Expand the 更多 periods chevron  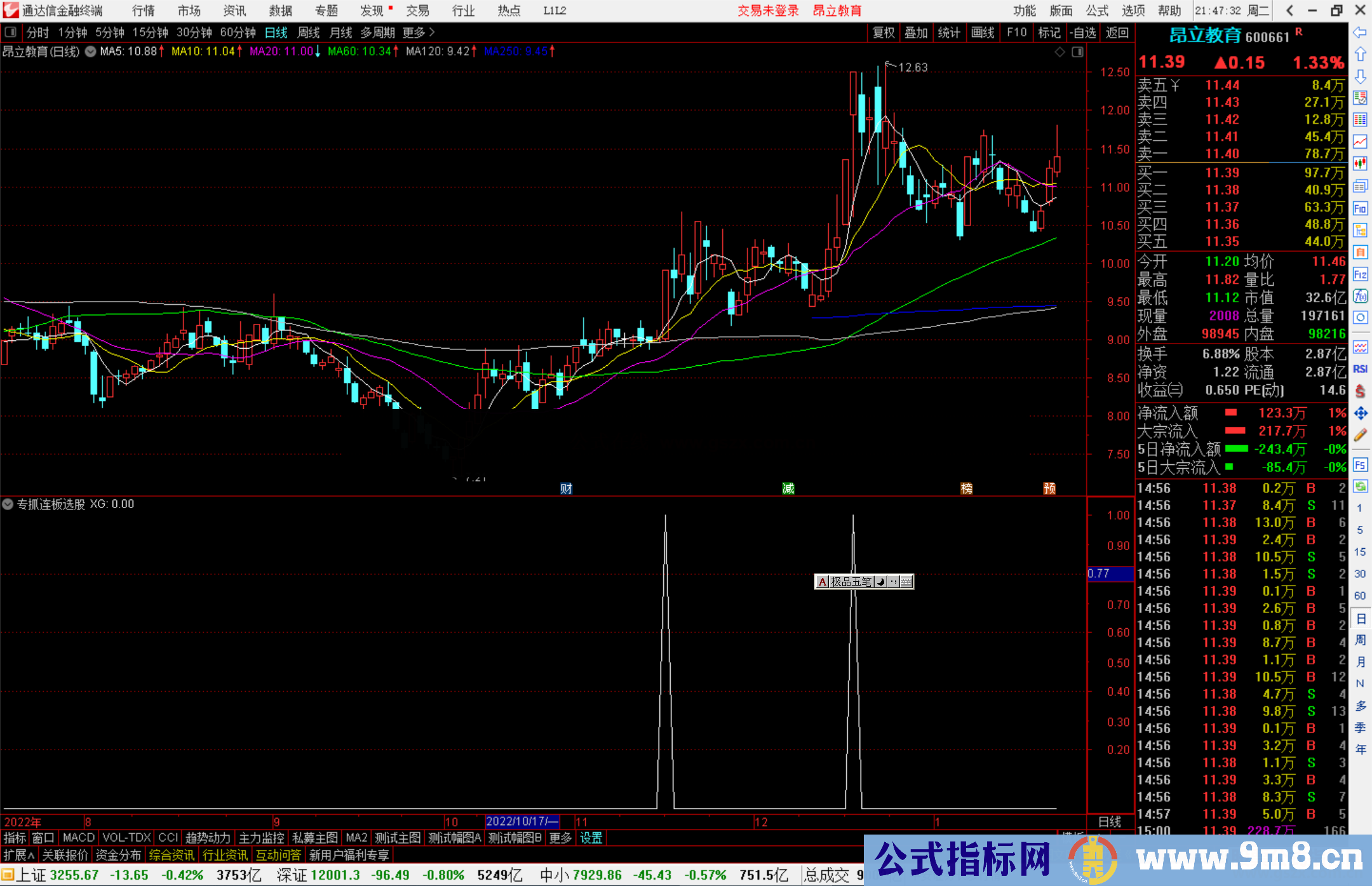[432, 32]
